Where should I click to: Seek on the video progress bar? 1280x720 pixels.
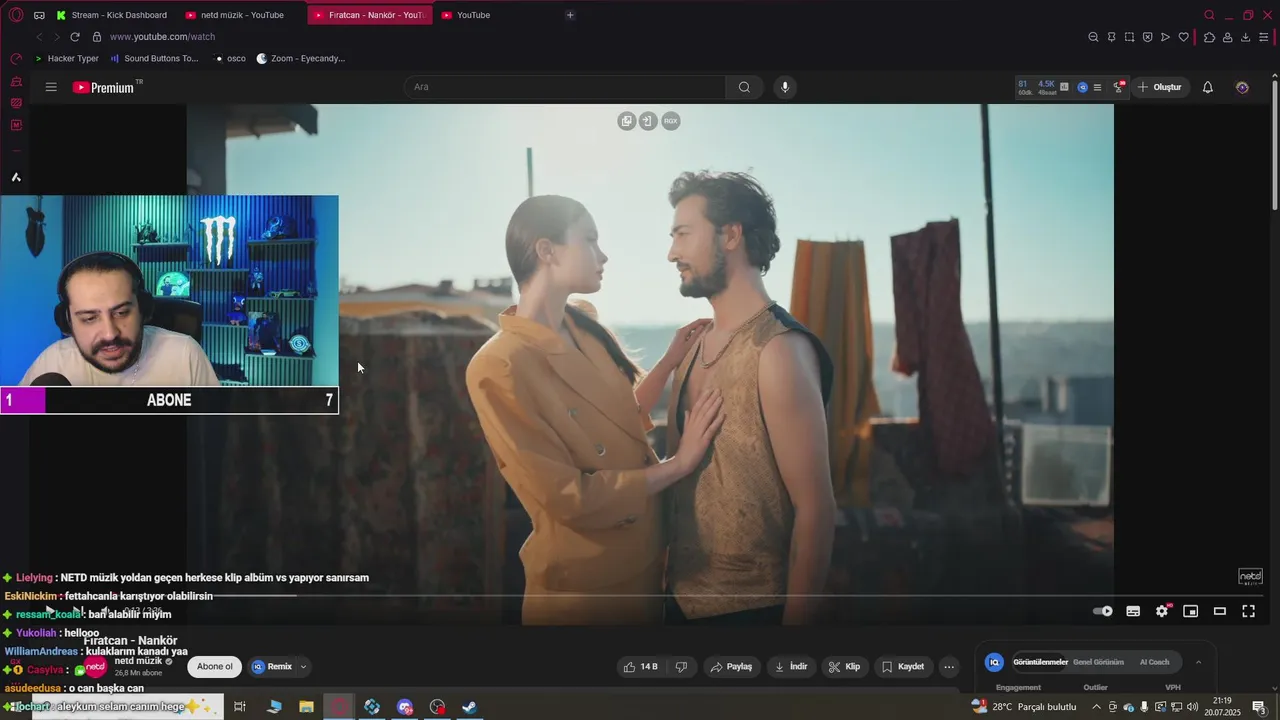point(650,596)
